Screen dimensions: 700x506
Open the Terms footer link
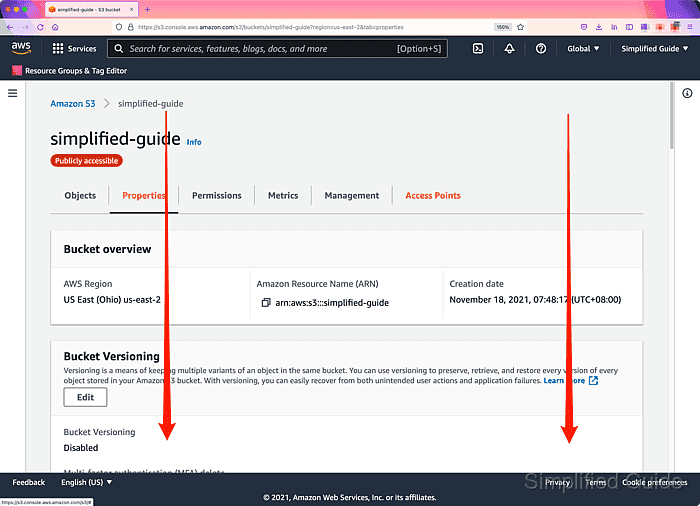pos(596,482)
